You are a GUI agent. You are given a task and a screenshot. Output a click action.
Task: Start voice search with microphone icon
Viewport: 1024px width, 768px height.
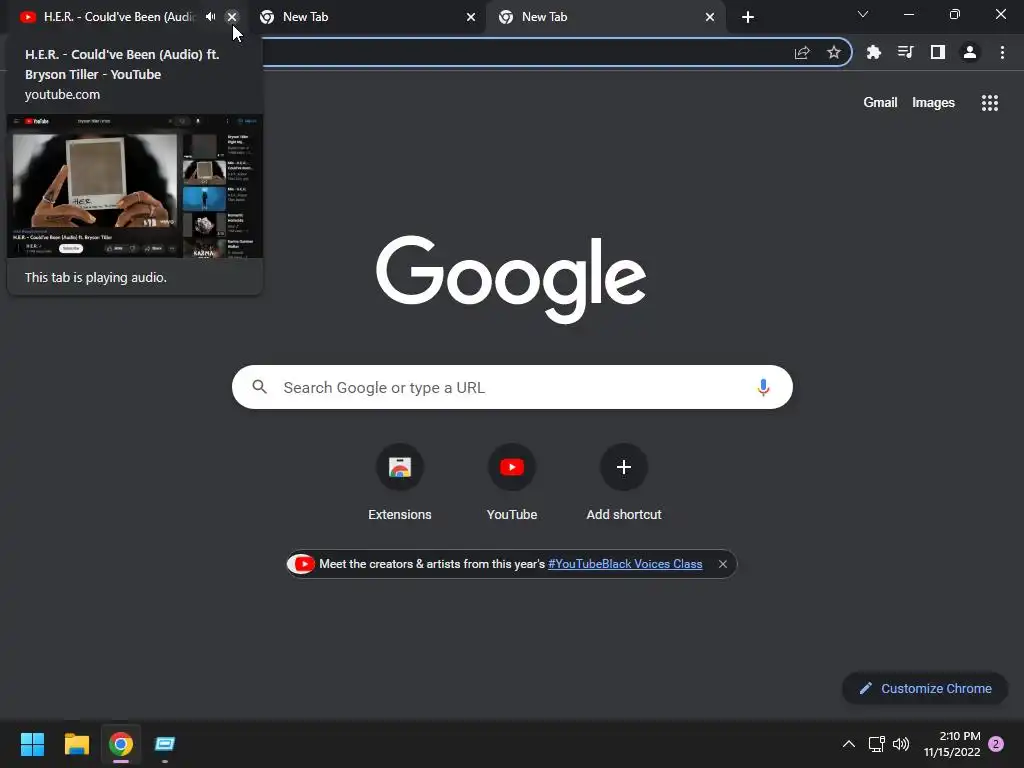click(x=763, y=387)
